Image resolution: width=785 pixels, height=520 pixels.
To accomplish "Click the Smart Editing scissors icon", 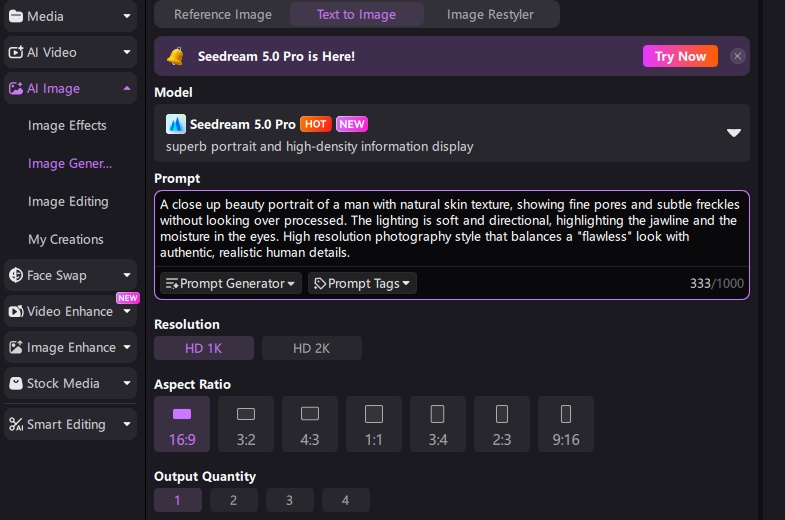I will (16, 424).
